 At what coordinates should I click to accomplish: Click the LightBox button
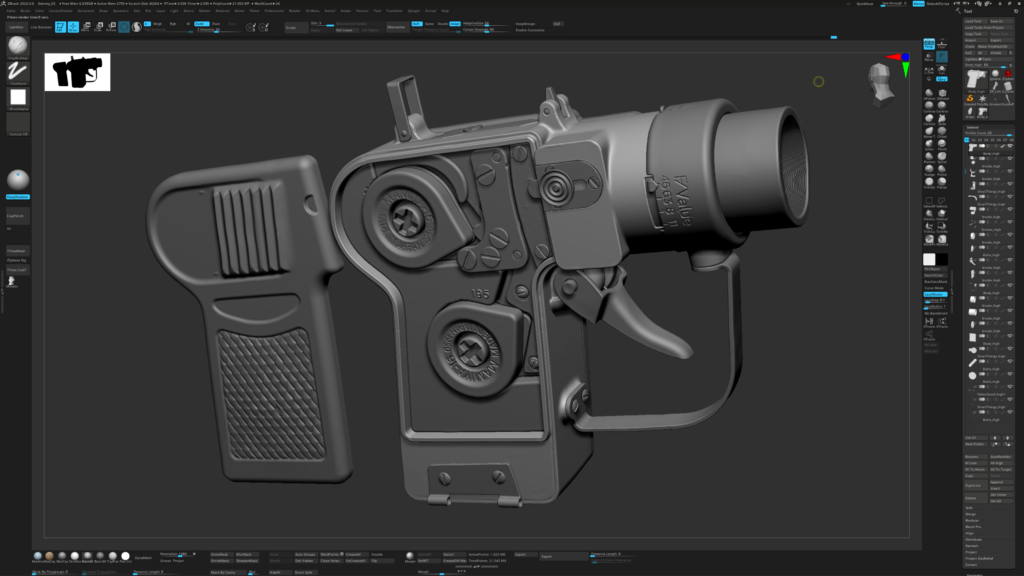pyautogui.click(x=16, y=27)
